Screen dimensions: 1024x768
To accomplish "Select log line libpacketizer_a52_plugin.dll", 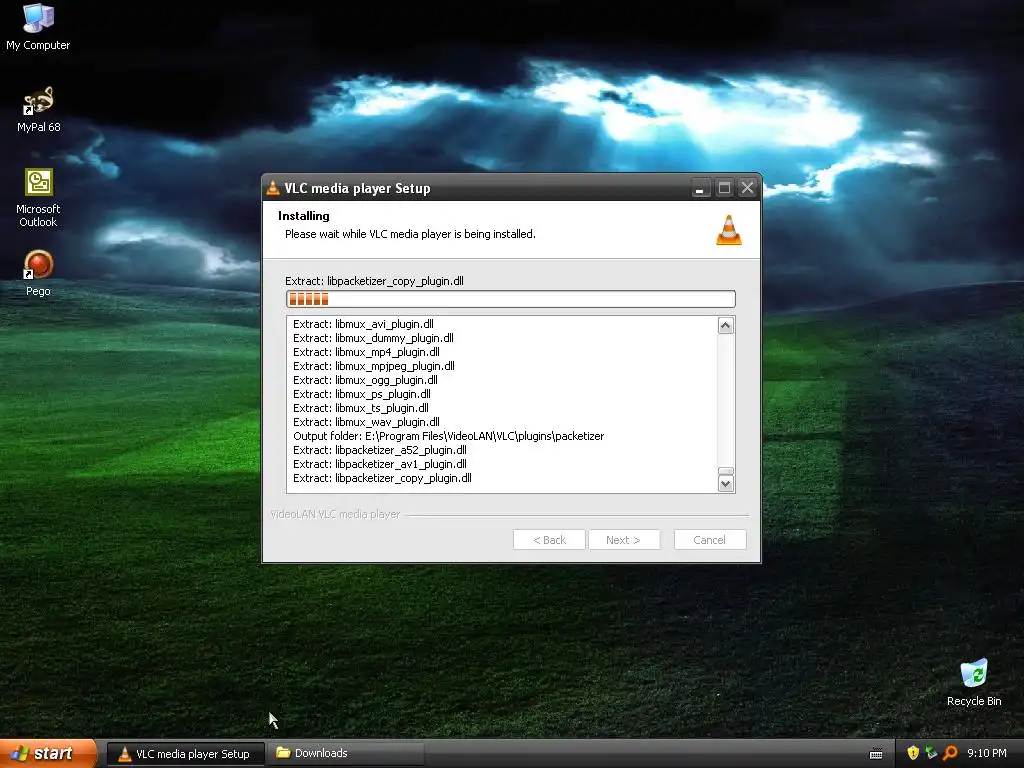I will point(379,451).
